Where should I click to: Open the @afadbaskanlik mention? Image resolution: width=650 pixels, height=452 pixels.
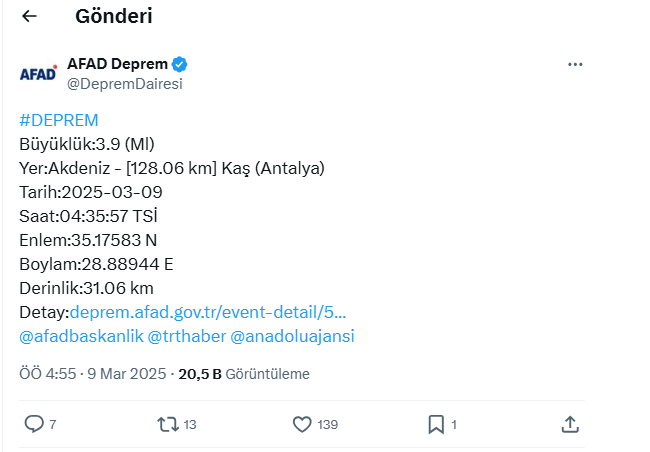tap(81, 336)
